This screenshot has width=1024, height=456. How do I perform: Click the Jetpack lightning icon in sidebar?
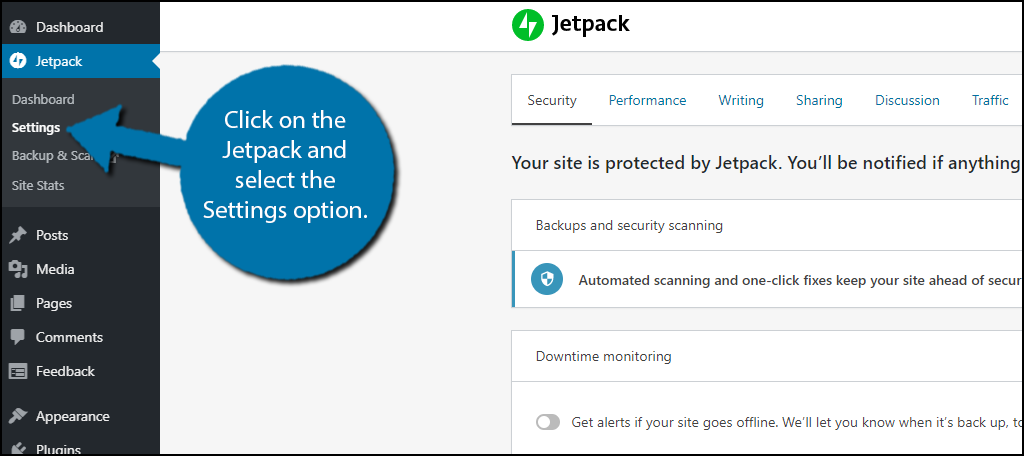tap(18, 61)
